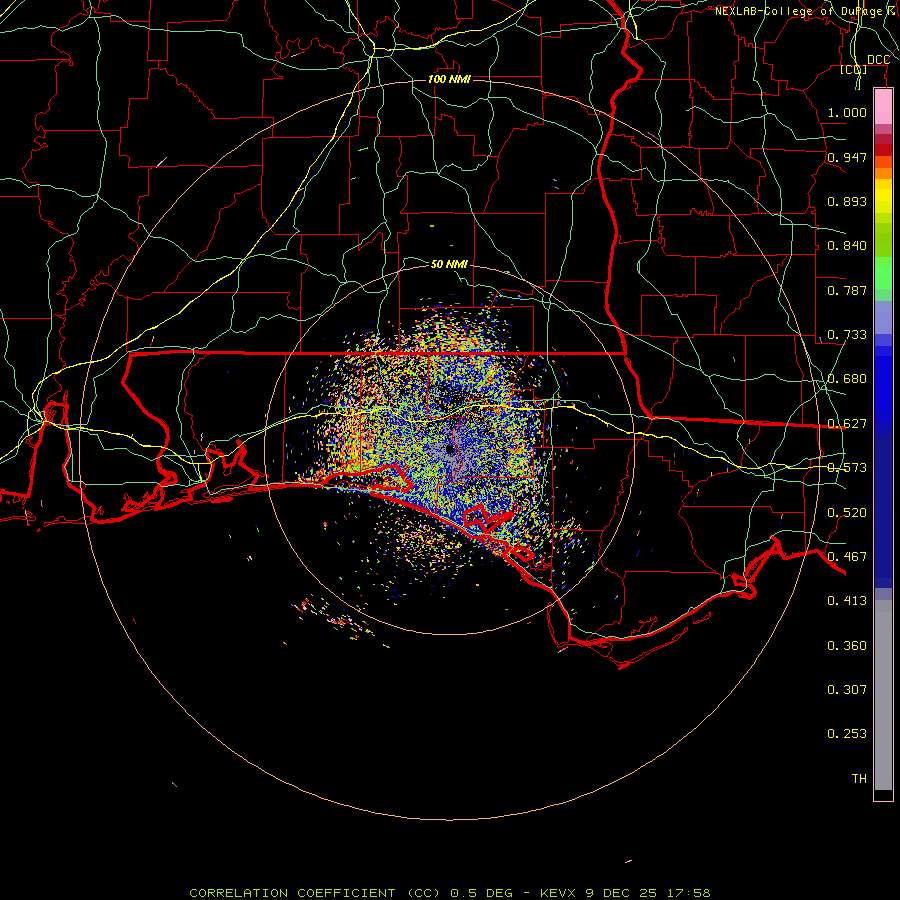Screen dimensions: 900x900
Task: Click the 0.840 scale value
Action: click(847, 246)
